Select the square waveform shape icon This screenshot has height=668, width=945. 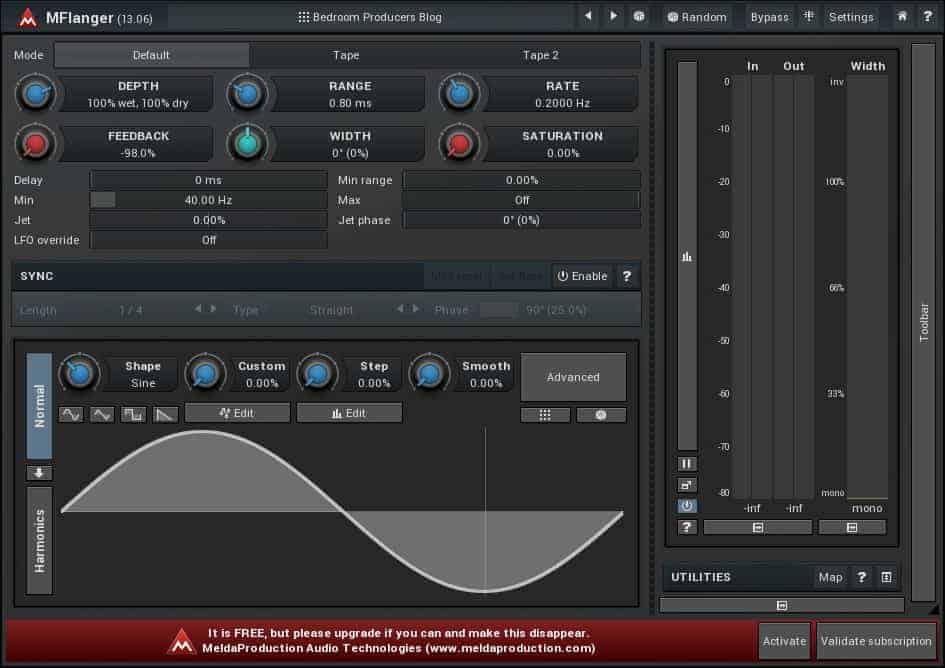pos(133,414)
